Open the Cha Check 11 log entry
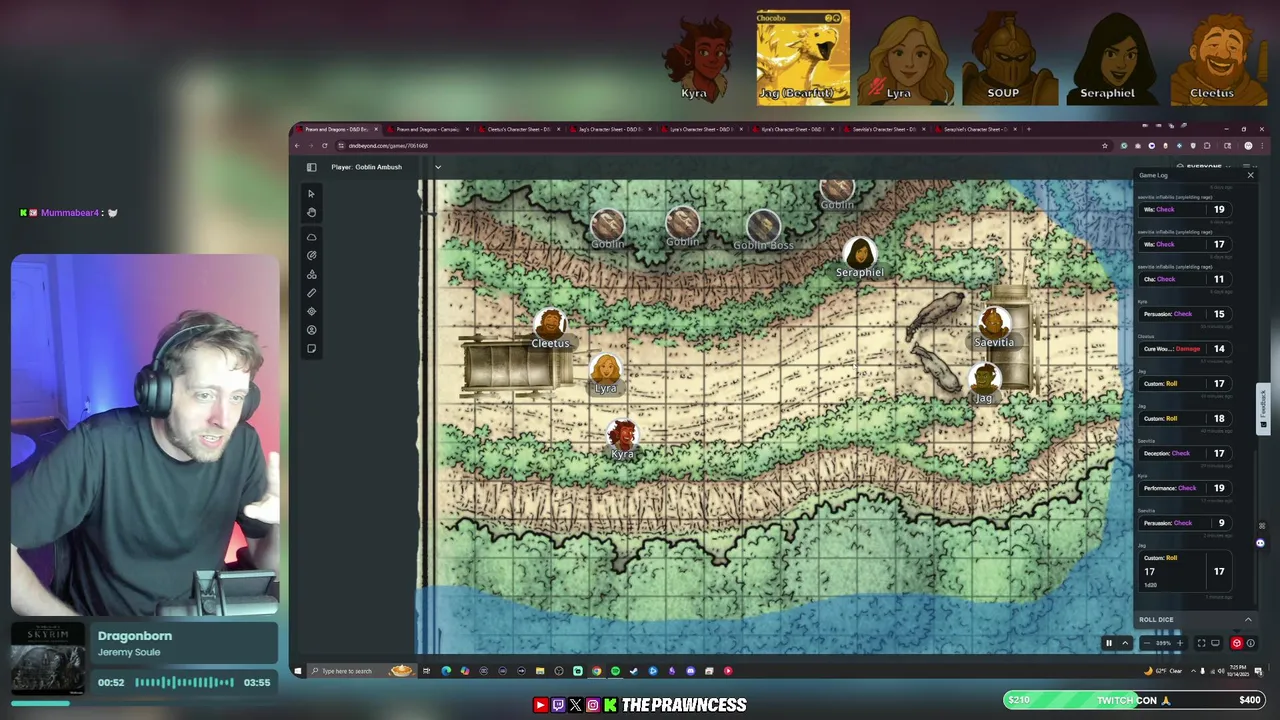 (1185, 279)
